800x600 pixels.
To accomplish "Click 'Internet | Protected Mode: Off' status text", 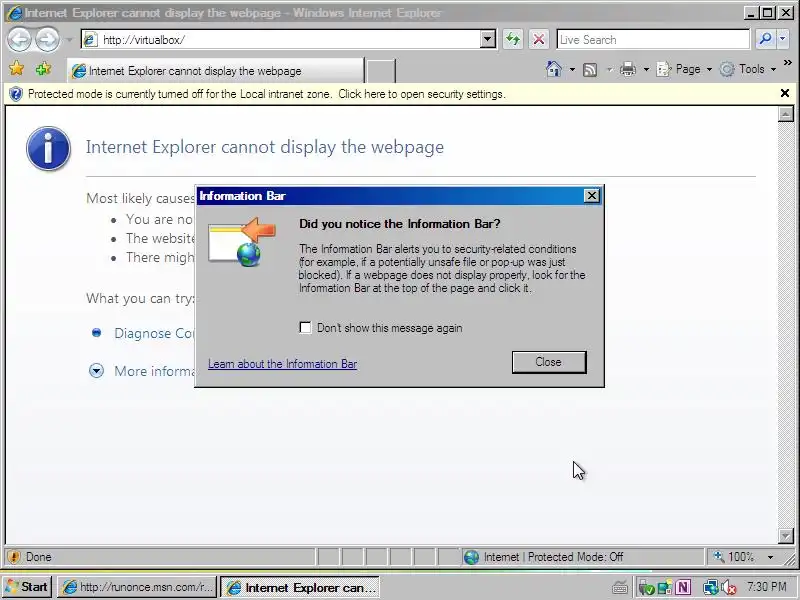I will tap(553, 557).
